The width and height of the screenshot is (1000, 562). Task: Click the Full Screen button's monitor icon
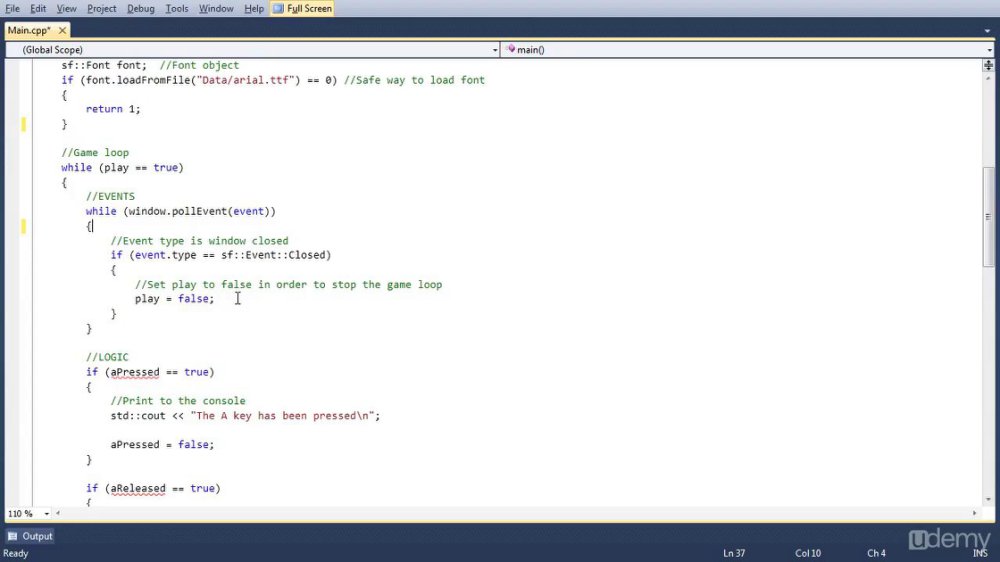click(278, 8)
